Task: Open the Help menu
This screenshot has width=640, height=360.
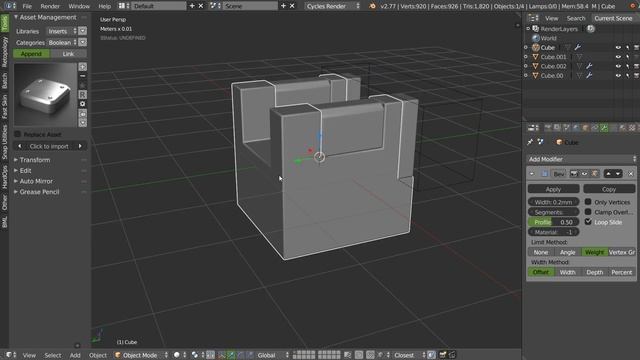Action: 104,6
